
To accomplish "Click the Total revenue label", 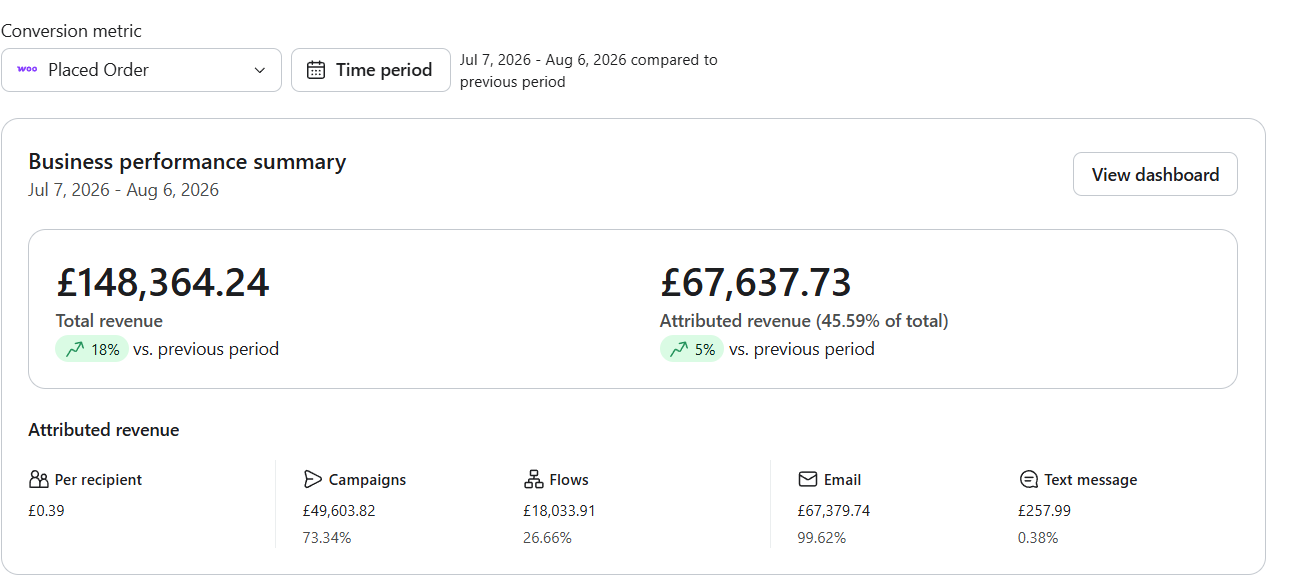I will click(x=109, y=321).
